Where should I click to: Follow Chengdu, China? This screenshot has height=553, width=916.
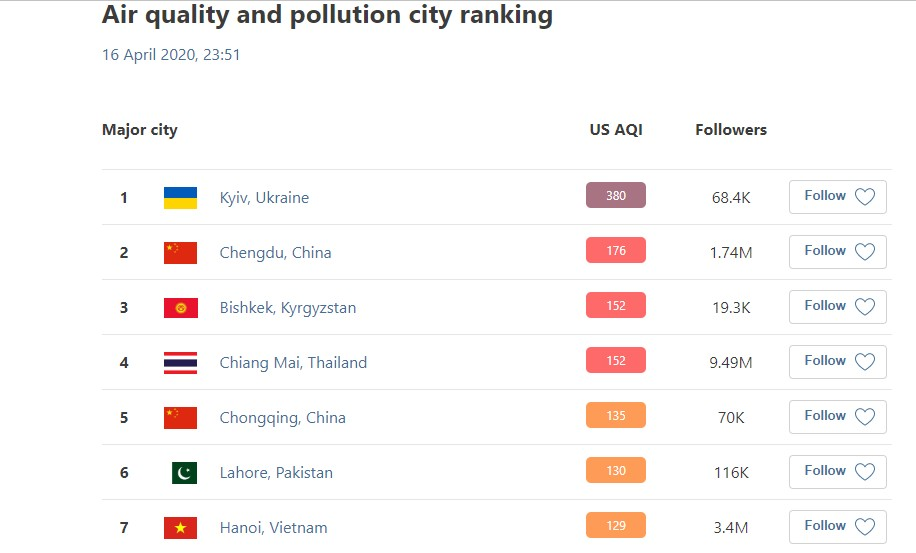(x=838, y=252)
